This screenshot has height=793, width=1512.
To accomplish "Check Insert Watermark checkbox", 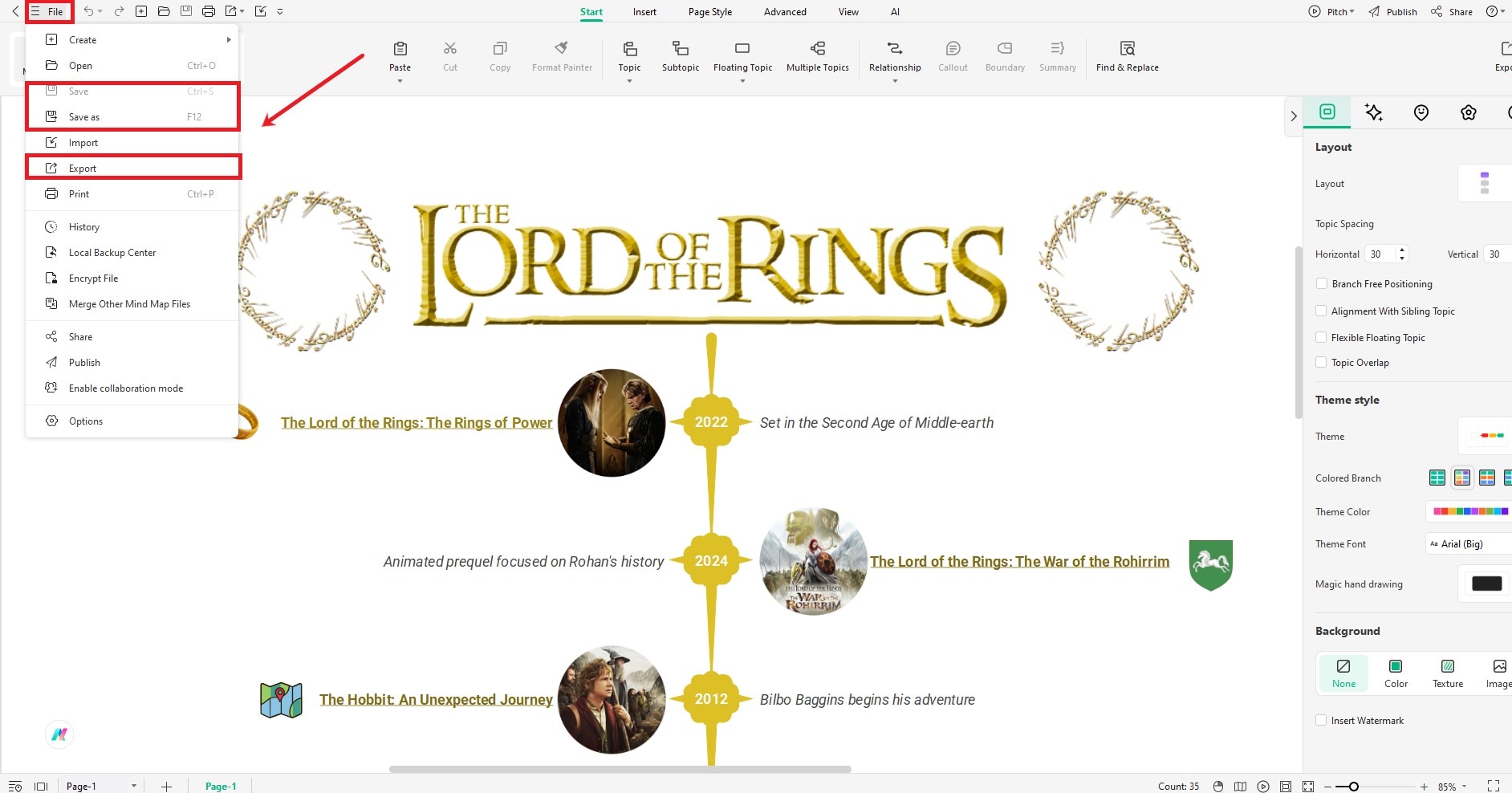I will tap(1321, 720).
